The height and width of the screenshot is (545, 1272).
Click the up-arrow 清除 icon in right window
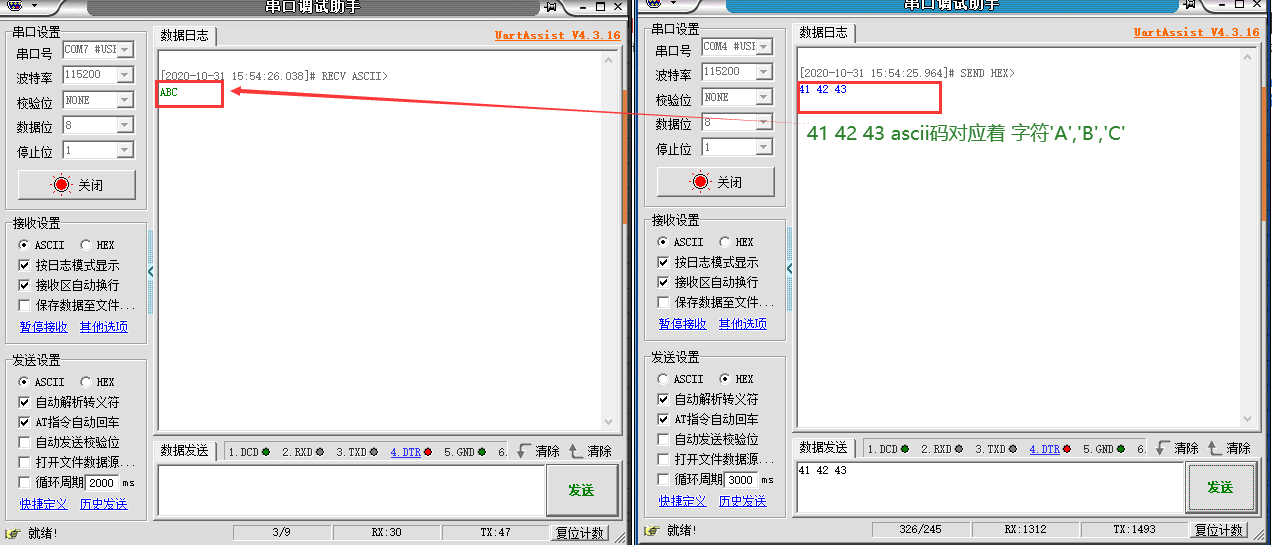(1214, 448)
